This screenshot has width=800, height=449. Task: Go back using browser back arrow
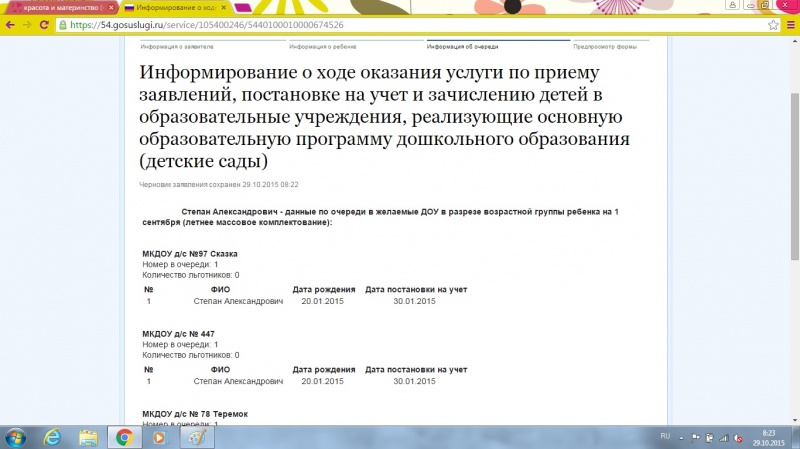10,25
